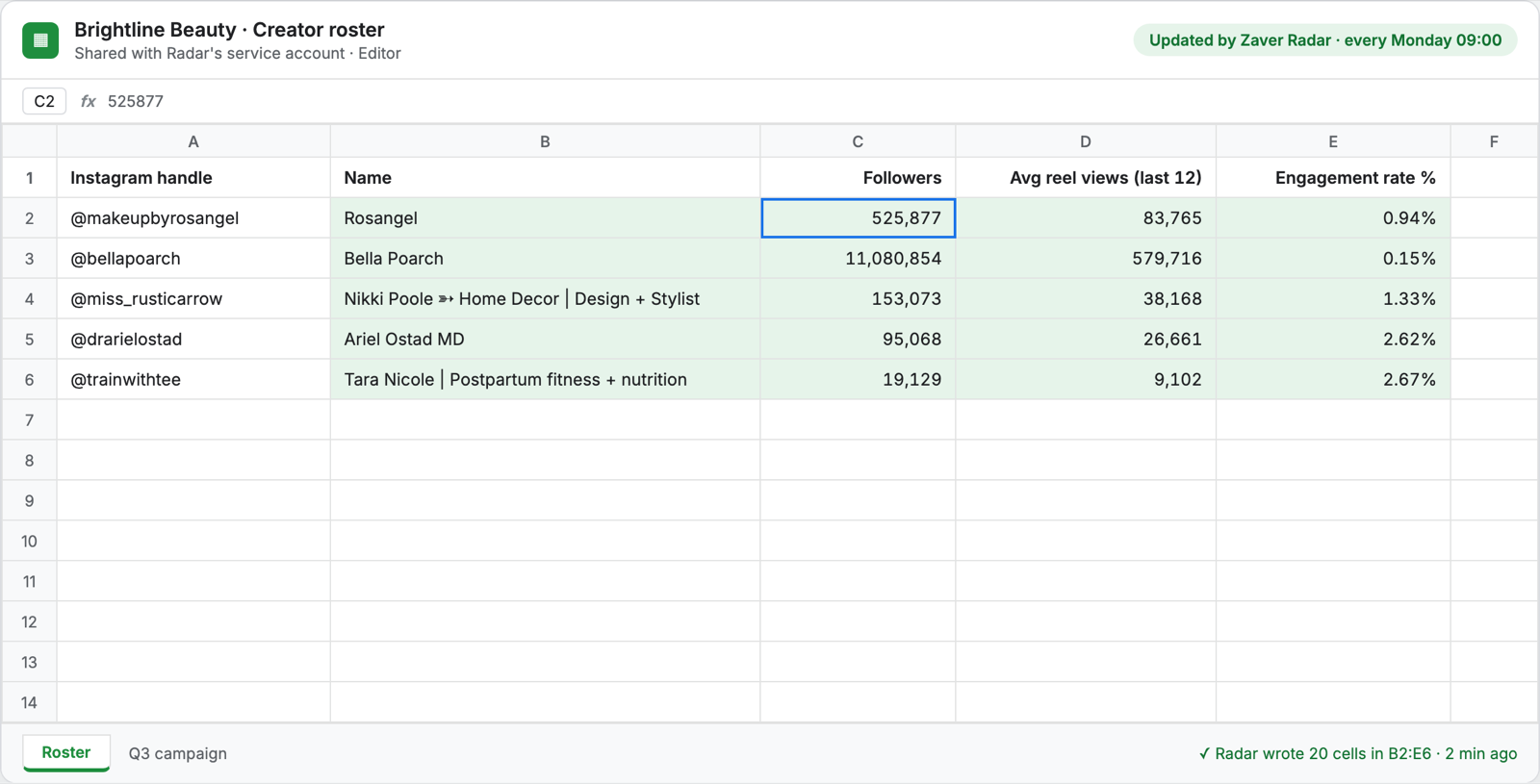Select row 7 header
This screenshot has height=784, width=1540.
click(x=30, y=420)
